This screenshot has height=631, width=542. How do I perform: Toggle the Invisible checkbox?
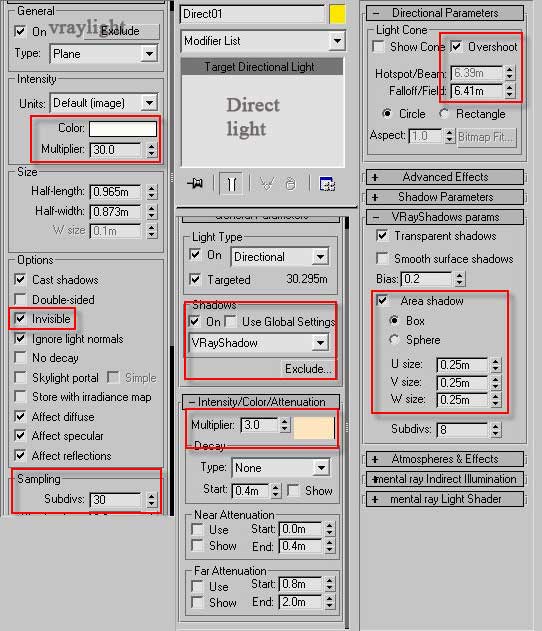click(20, 319)
